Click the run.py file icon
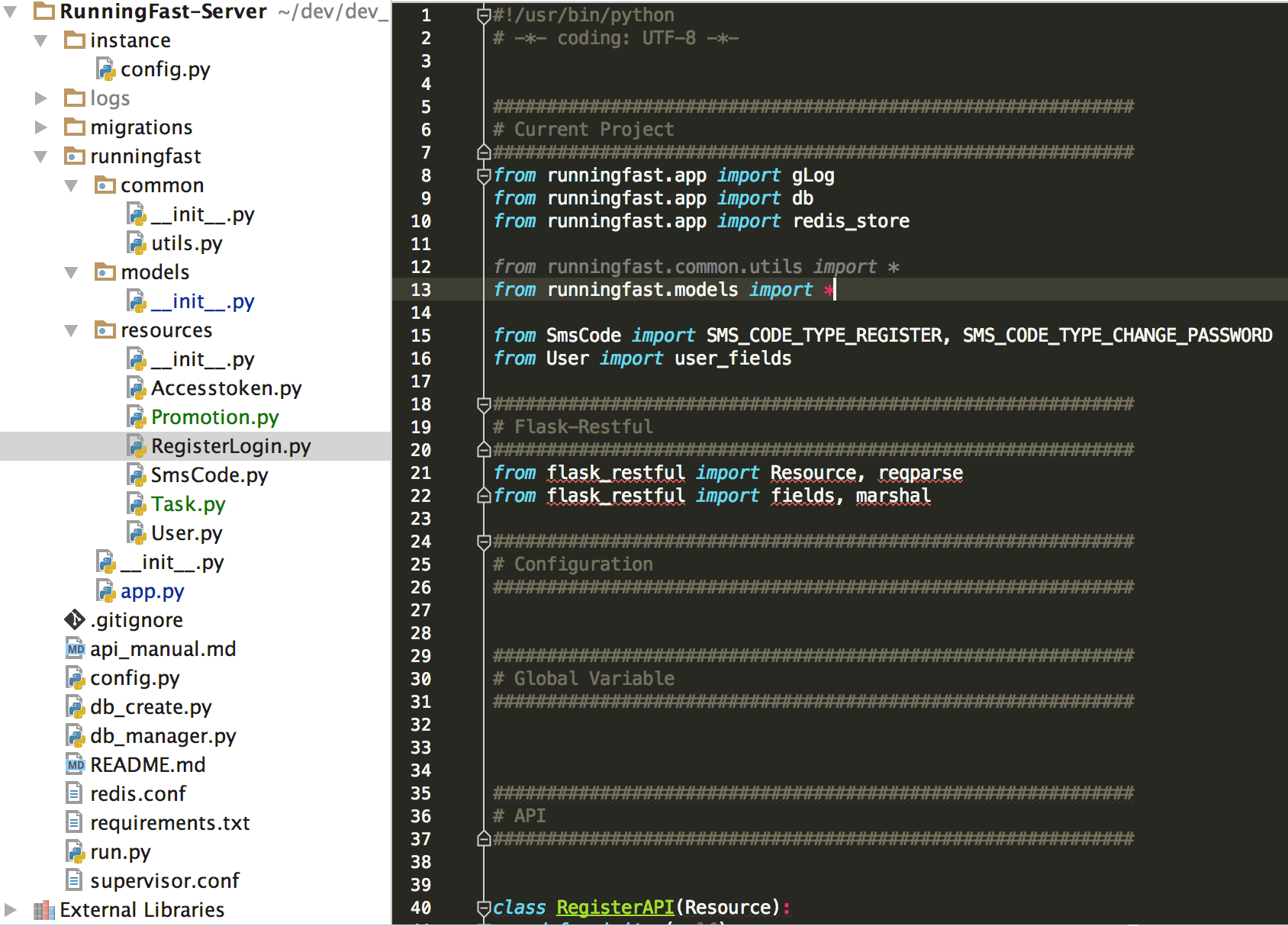This screenshot has width=1288, height=926. point(76,851)
